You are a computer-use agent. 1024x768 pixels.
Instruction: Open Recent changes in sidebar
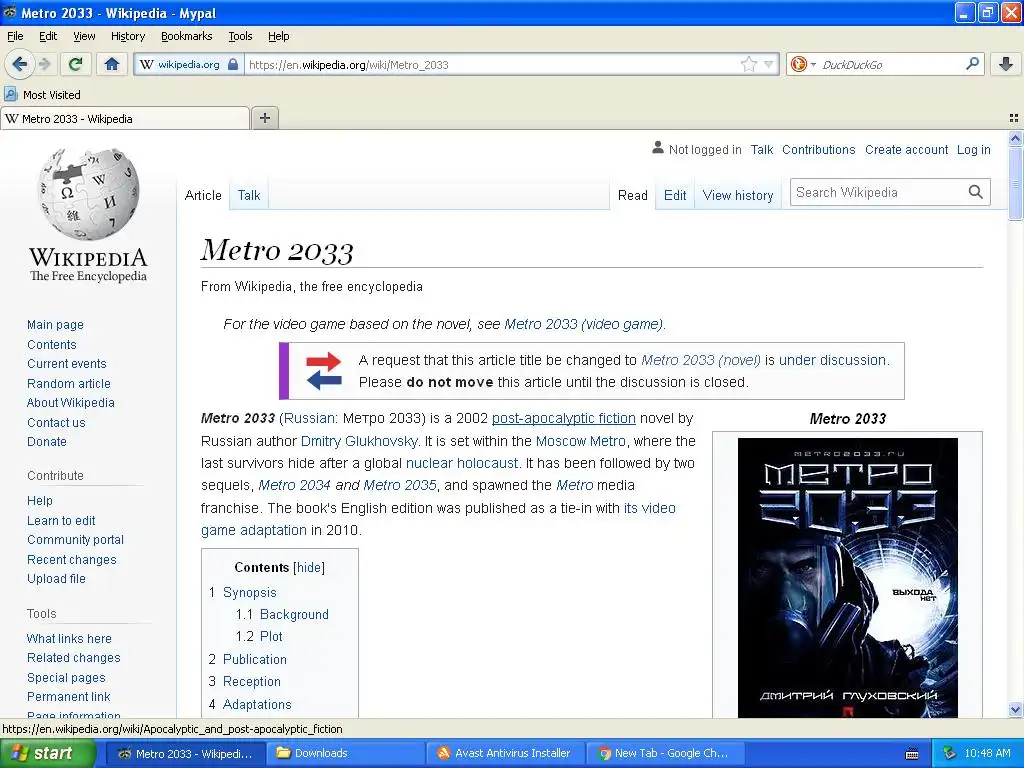(x=72, y=560)
